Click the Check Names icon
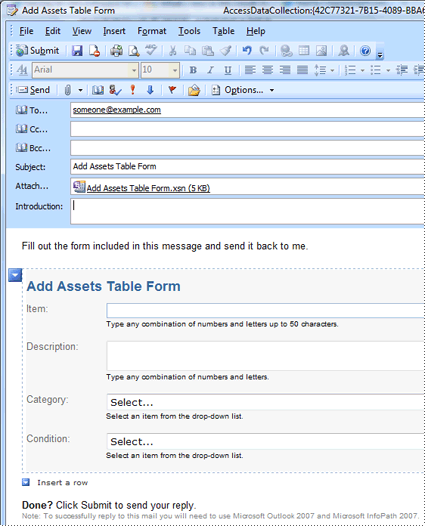The height and width of the screenshot is (526, 425). [115, 90]
